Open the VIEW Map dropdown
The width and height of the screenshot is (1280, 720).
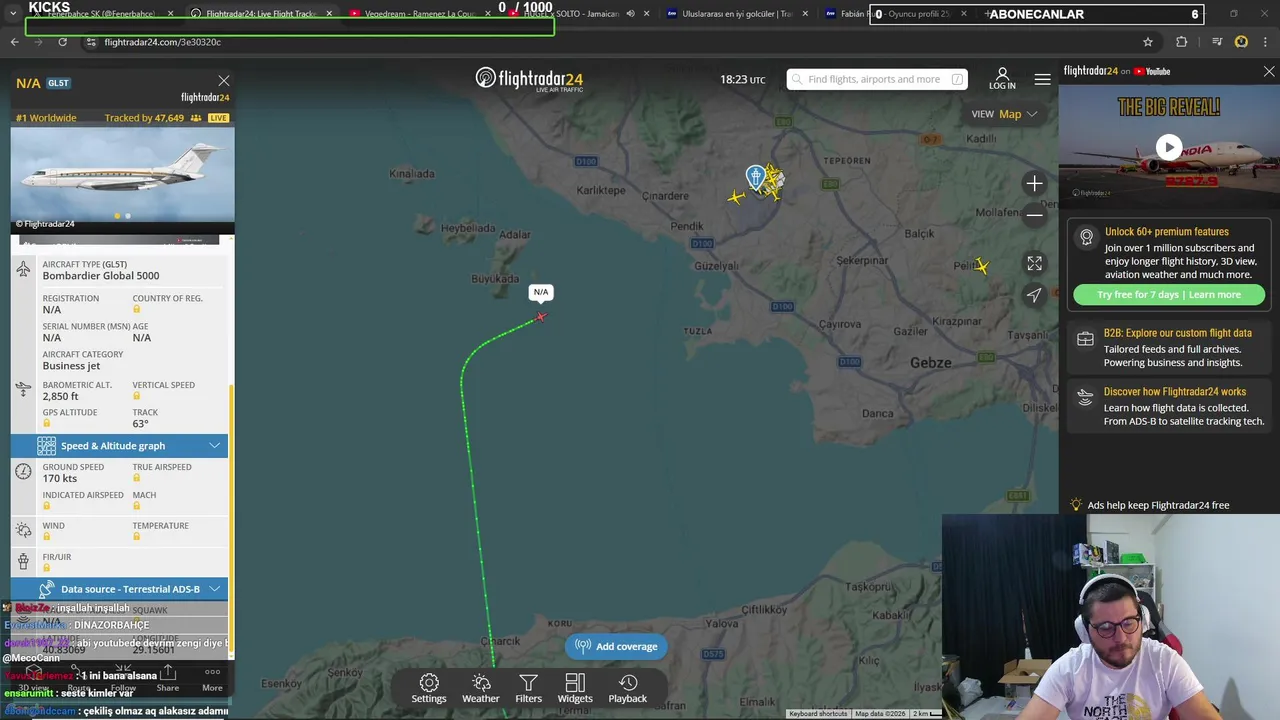click(x=1005, y=114)
